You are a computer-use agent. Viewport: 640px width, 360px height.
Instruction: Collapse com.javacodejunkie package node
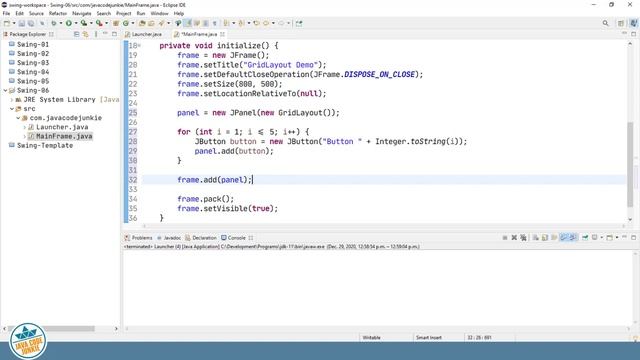click(18, 118)
